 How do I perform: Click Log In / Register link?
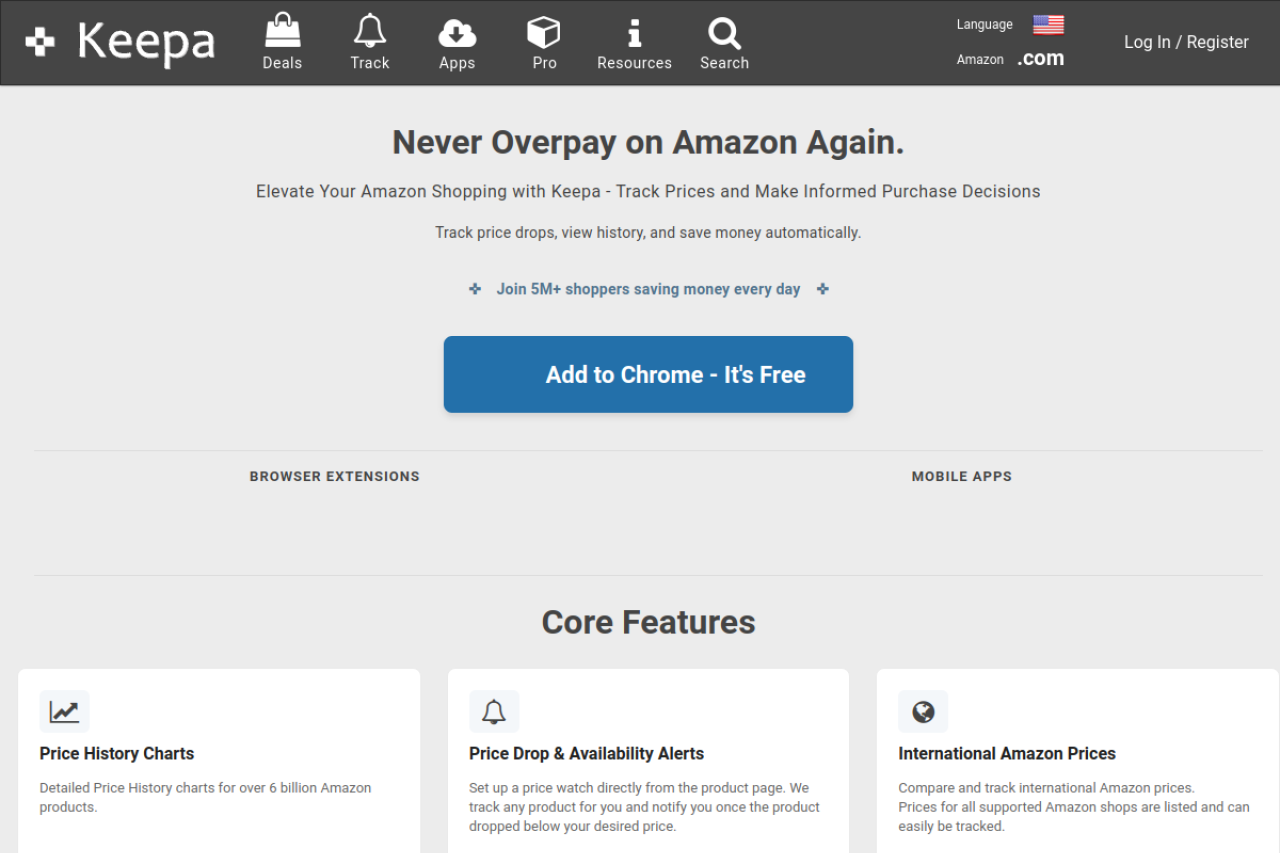pyautogui.click(x=1186, y=42)
